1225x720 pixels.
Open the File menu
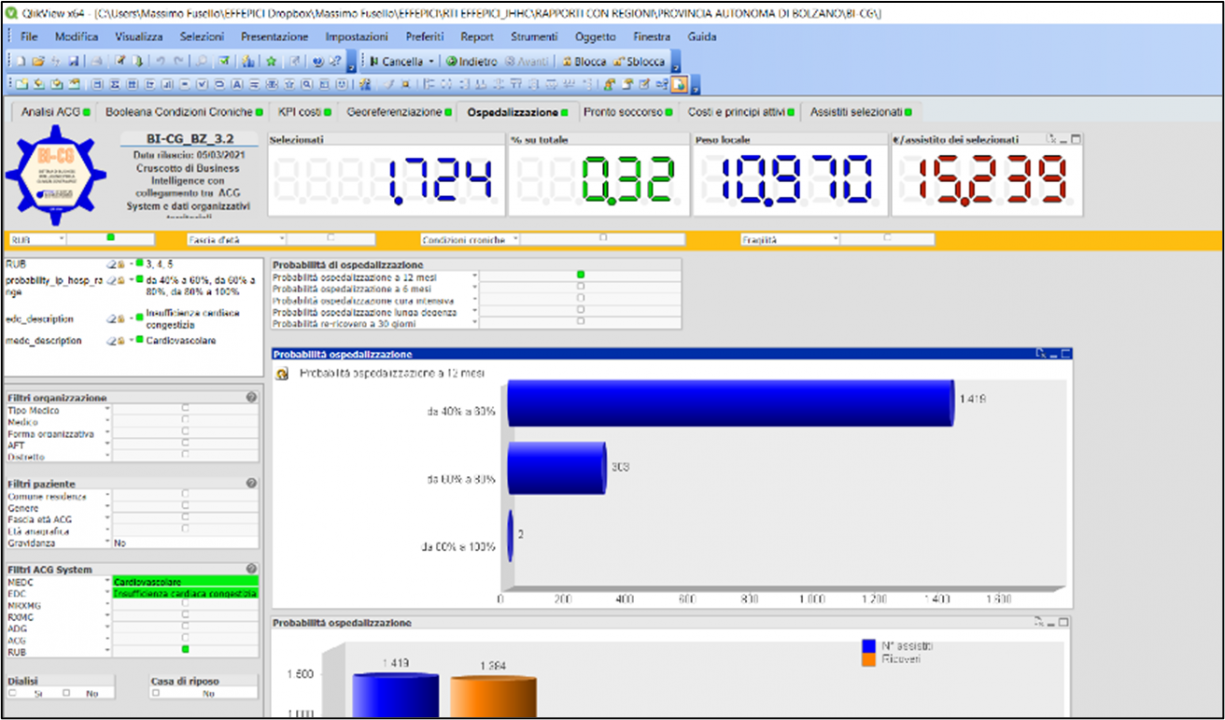coord(29,37)
